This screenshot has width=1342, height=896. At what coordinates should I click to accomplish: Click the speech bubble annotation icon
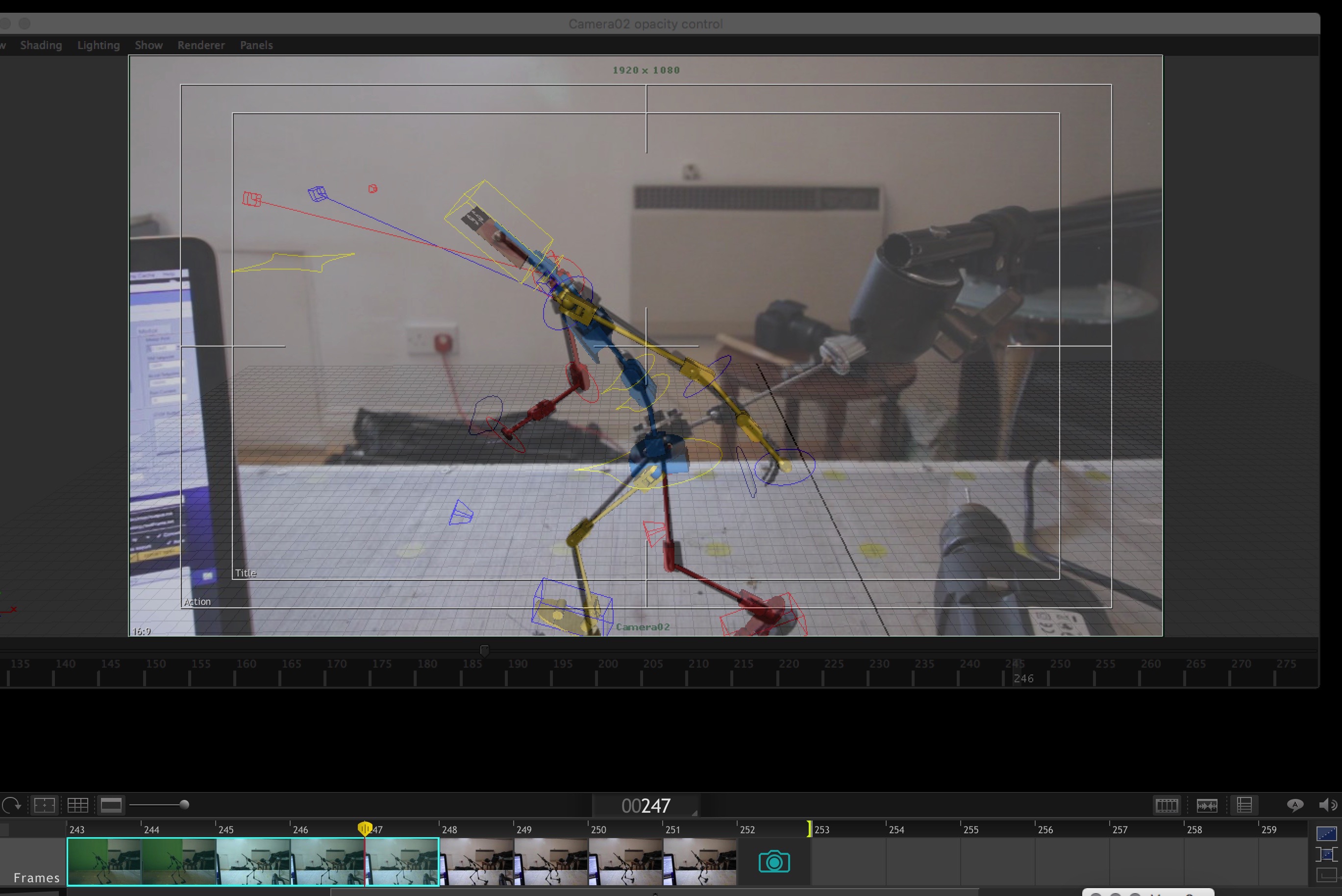pos(1294,805)
